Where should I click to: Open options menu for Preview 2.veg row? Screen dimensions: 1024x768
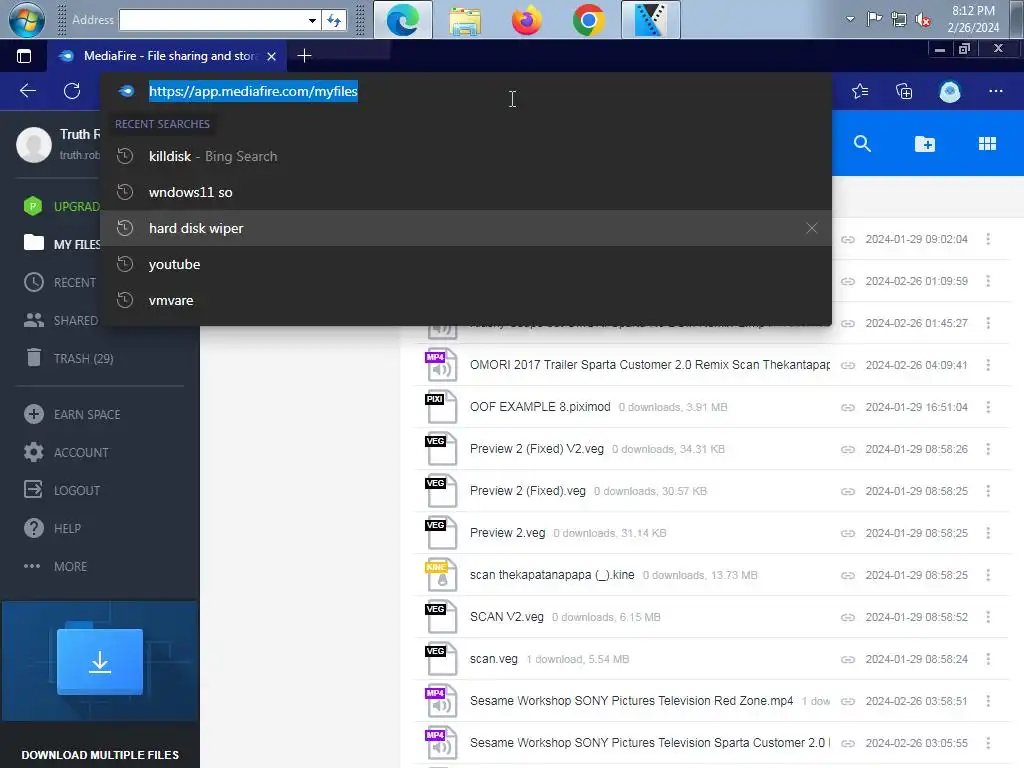[988, 533]
